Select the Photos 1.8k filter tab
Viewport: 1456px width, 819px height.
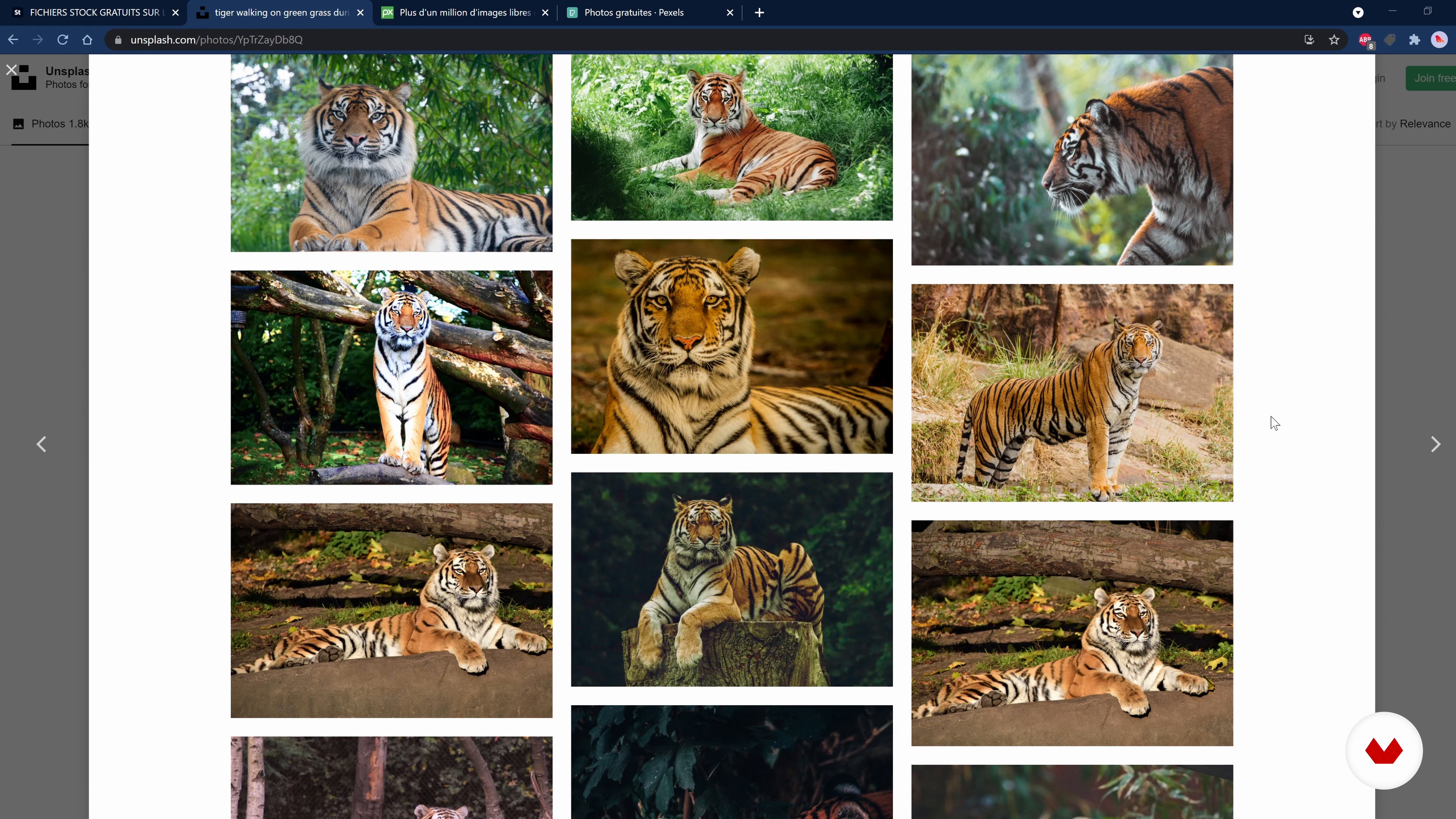click(51, 124)
